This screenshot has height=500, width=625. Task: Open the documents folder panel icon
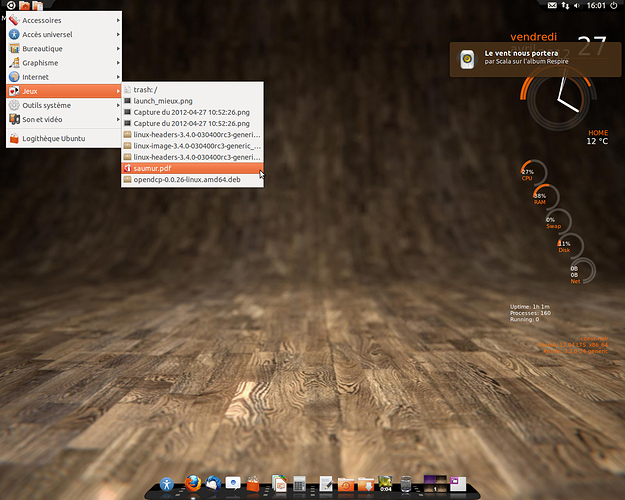(x=37, y=5)
